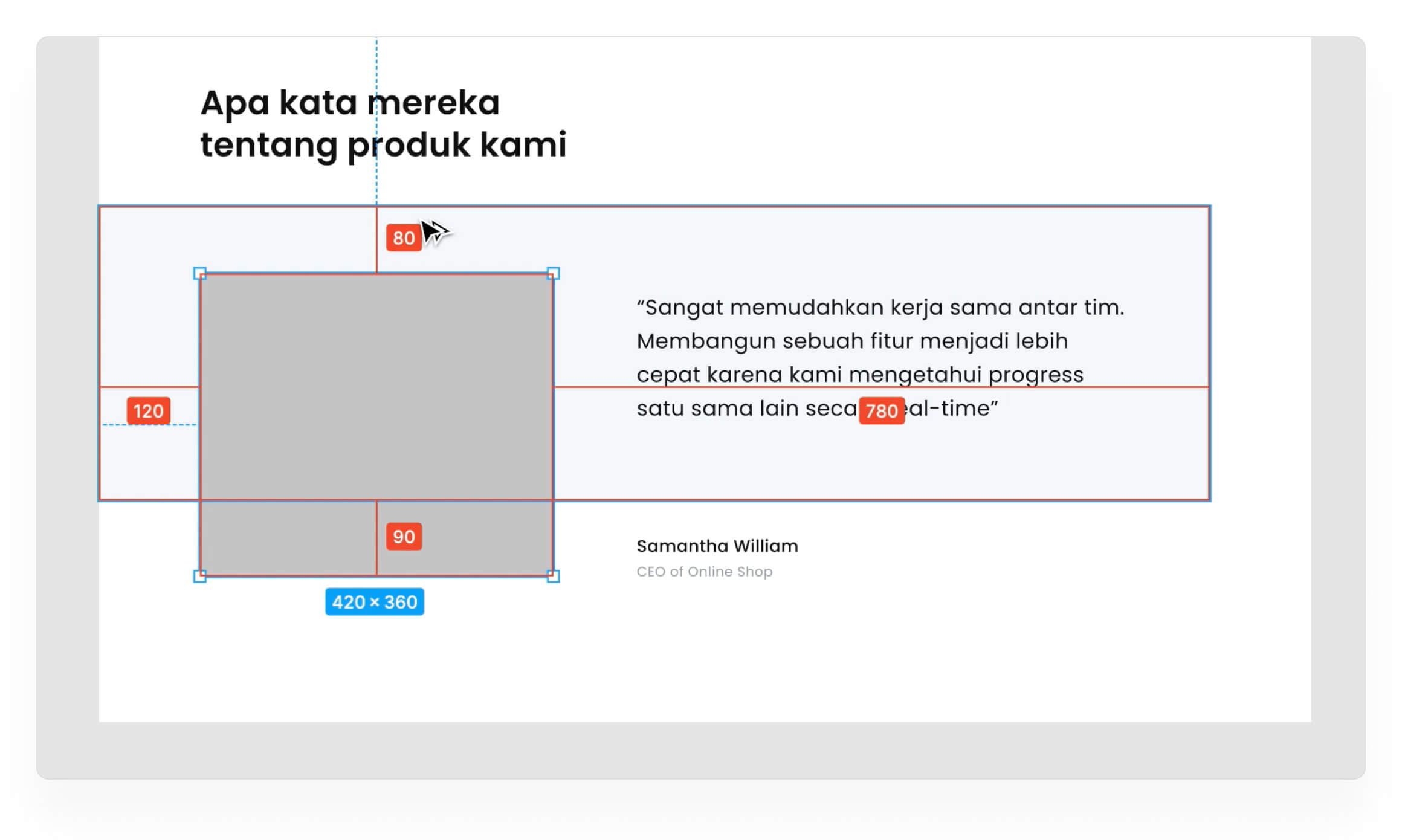Click the '780' right spacing measurement label
The width and height of the screenshot is (1402, 840).
click(x=882, y=411)
